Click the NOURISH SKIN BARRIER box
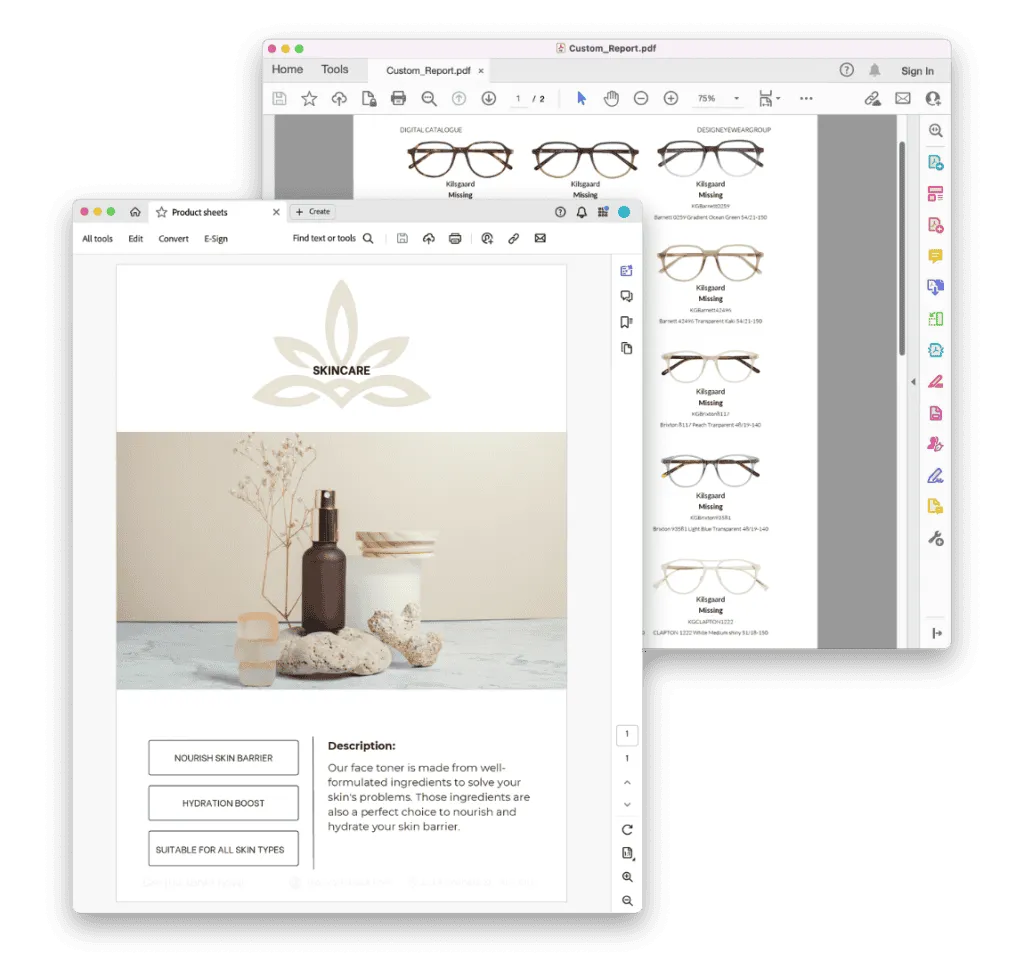This screenshot has height=962, width=1024. 223,758
